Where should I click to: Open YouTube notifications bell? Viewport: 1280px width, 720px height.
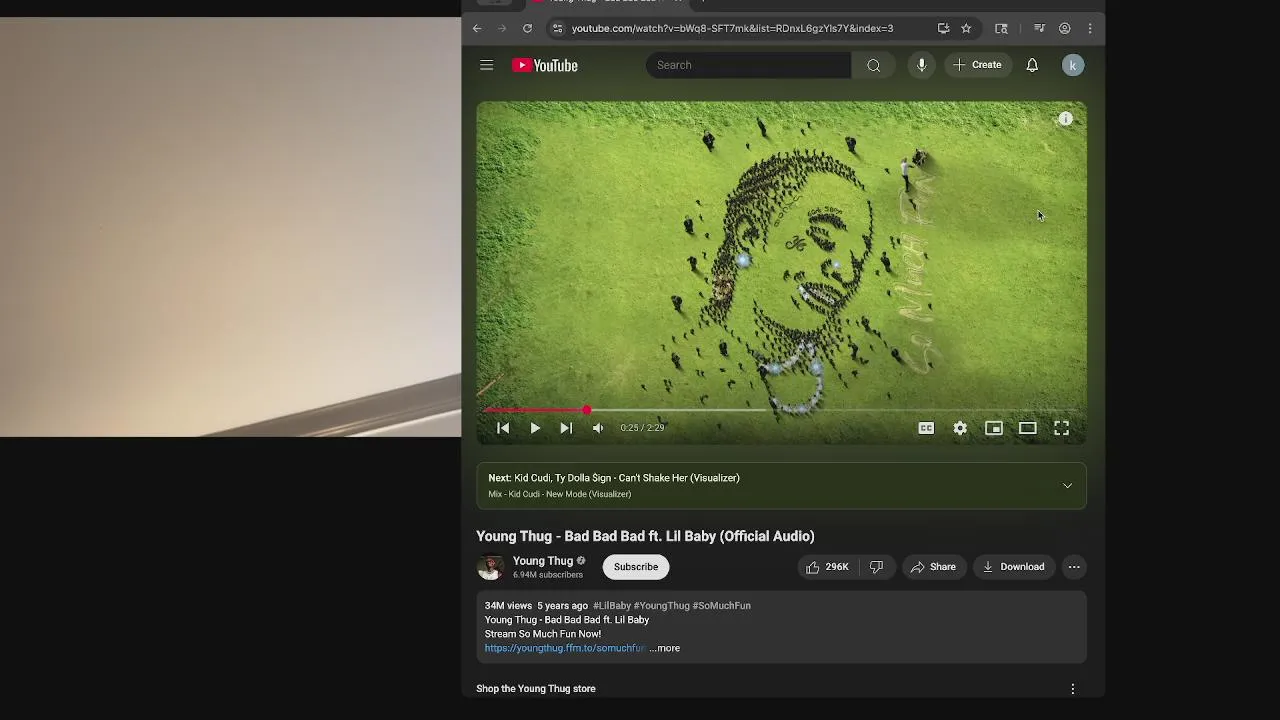1032,65
